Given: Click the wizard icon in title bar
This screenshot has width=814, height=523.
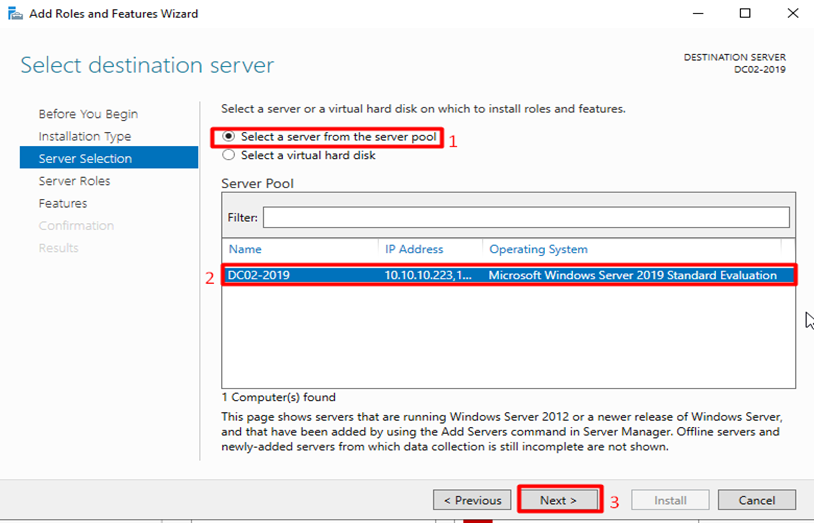Looking at the screenshot, I should (x=12, y=14).
